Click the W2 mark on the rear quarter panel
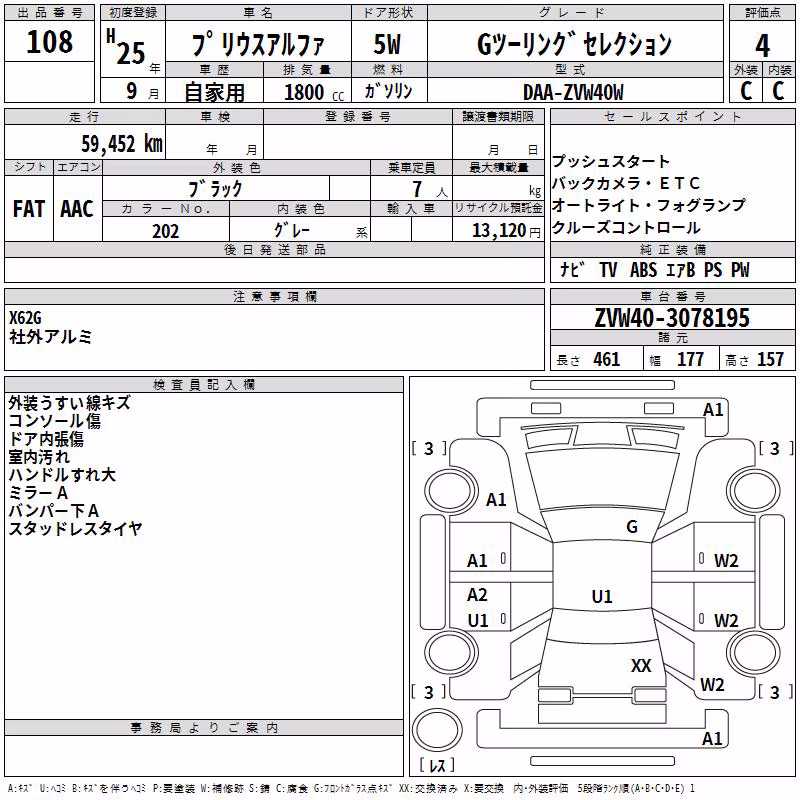Screen dimensions: 800x800 [x=712, y=685]
